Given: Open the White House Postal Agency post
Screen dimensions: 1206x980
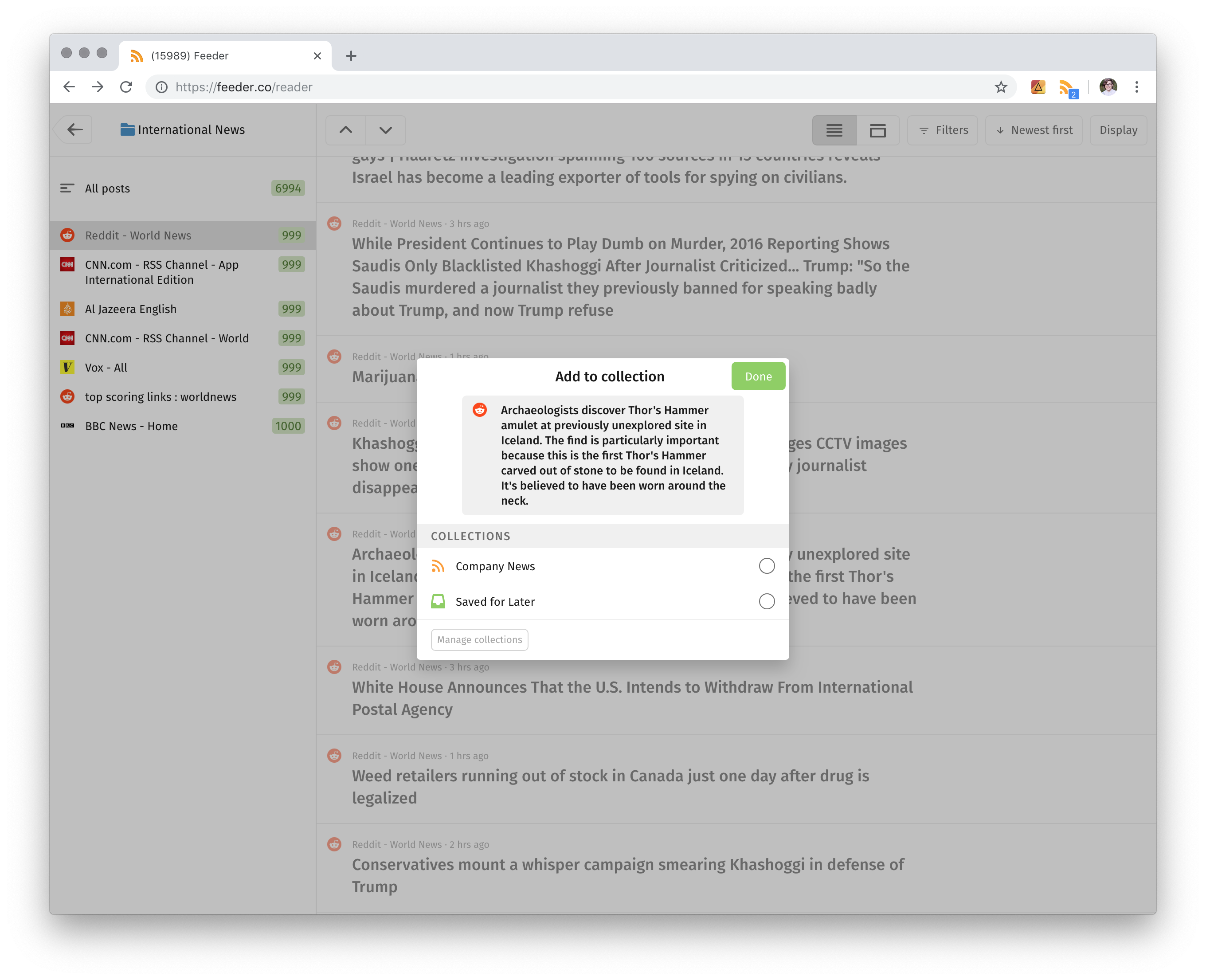Looking at the screenshot, I should click(x=632, y=698).
